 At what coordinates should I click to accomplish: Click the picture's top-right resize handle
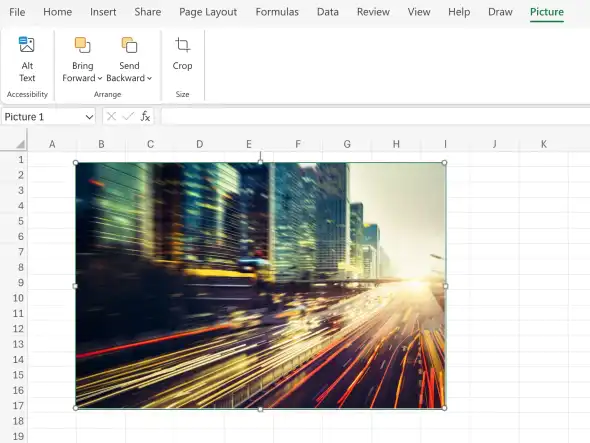[444, 163]
